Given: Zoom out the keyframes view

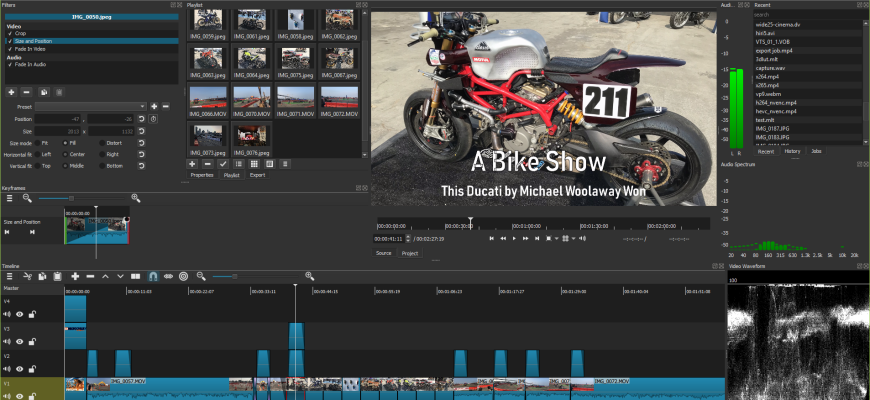Looking at the screenshot, I should pos(27,198).
